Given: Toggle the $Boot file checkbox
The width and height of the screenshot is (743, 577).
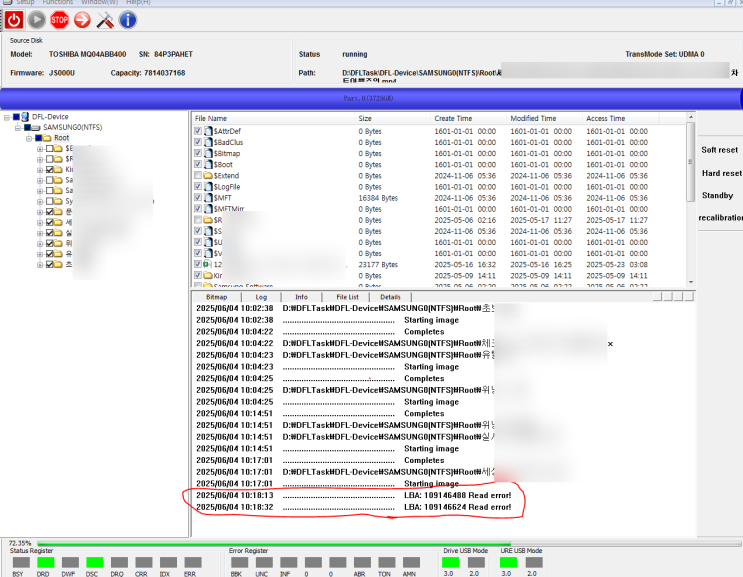Looking at the screenshot, I should click(198, 164).
